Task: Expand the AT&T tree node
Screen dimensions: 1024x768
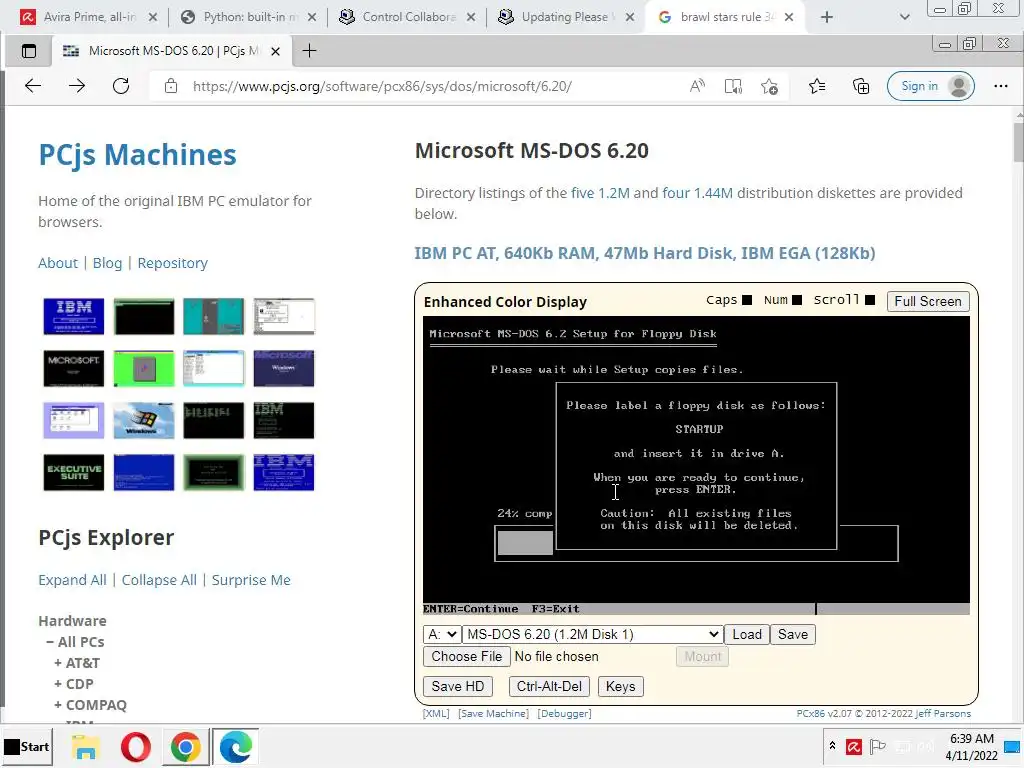Action: point(58,663)
